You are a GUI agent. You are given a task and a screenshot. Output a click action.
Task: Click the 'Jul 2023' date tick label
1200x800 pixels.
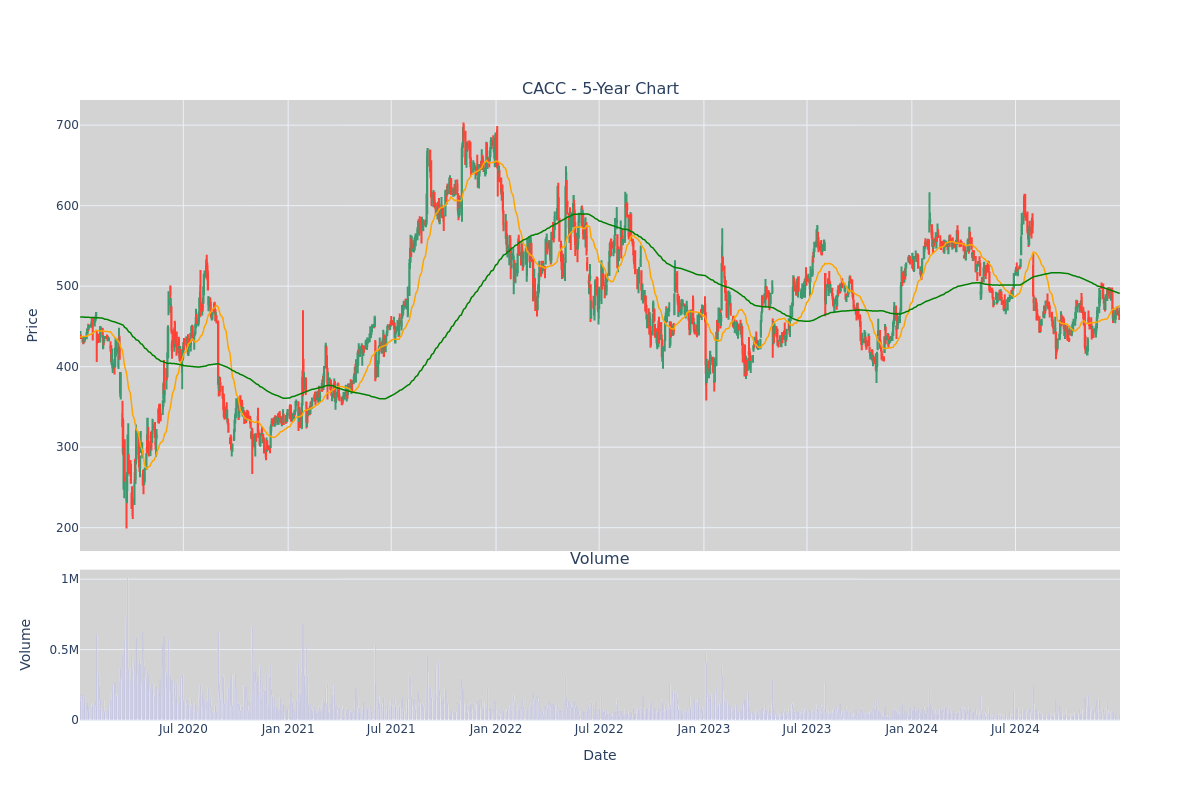(x=807, y=729)
